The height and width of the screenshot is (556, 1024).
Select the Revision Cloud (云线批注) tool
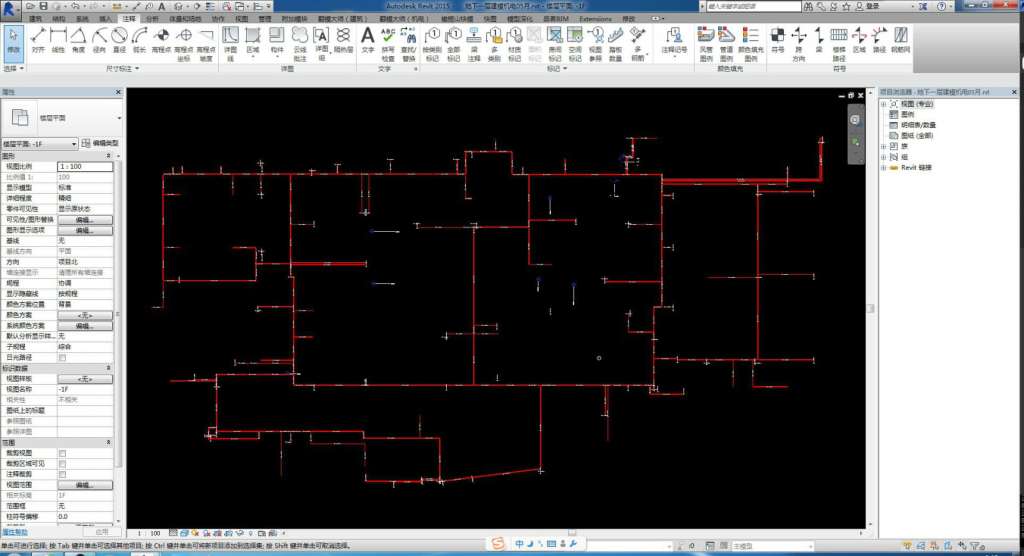[x=300, y=44]
